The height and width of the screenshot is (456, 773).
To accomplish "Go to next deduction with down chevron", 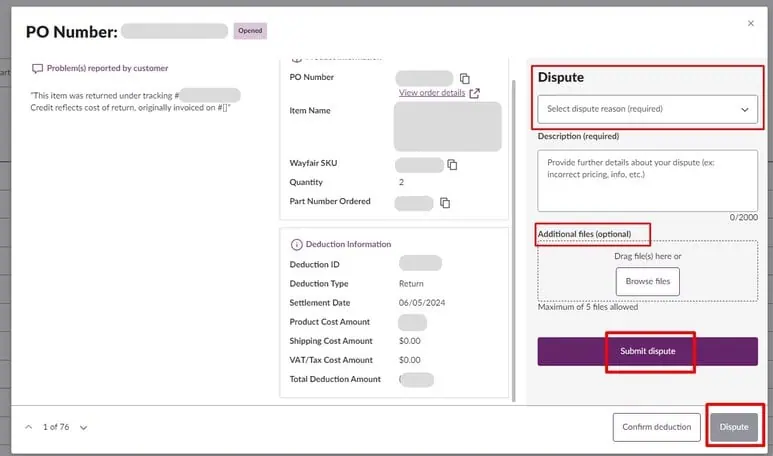I will coord(83,427).
